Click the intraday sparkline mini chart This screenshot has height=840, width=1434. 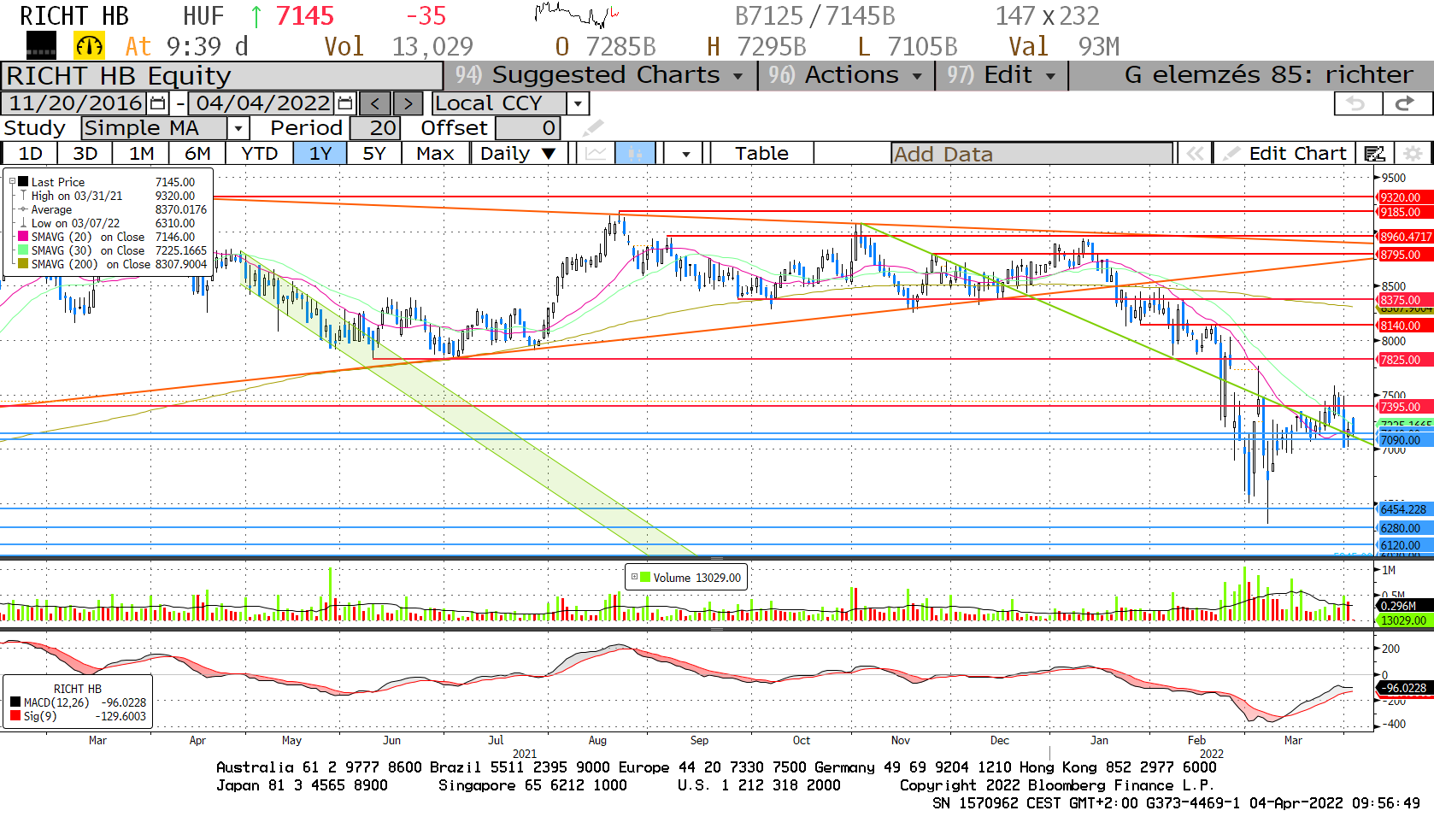[x=577, y=15]
